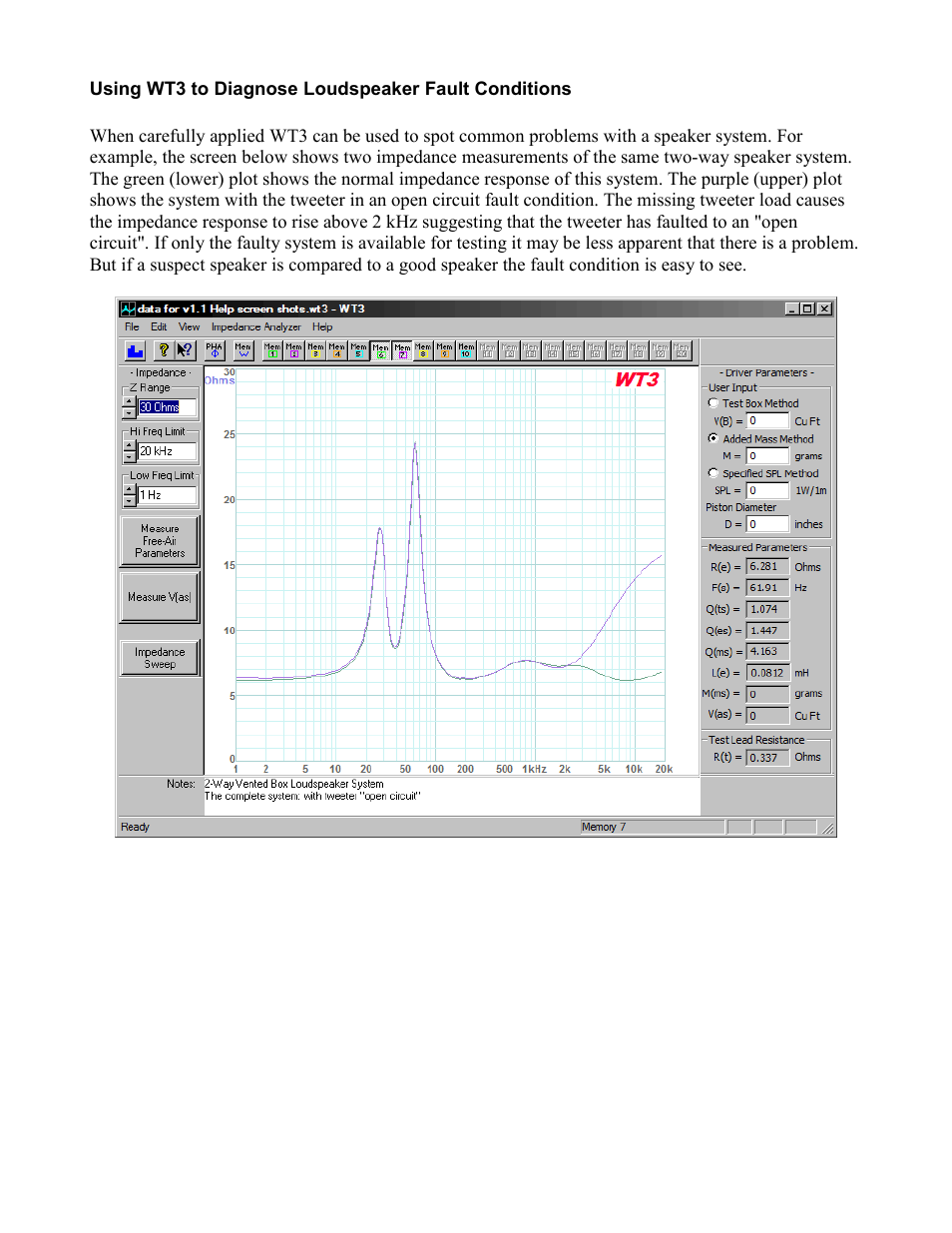Increase Hi Freq Limit with up arrow
This screenshot has height=1233, width=952.
[130, 446]
